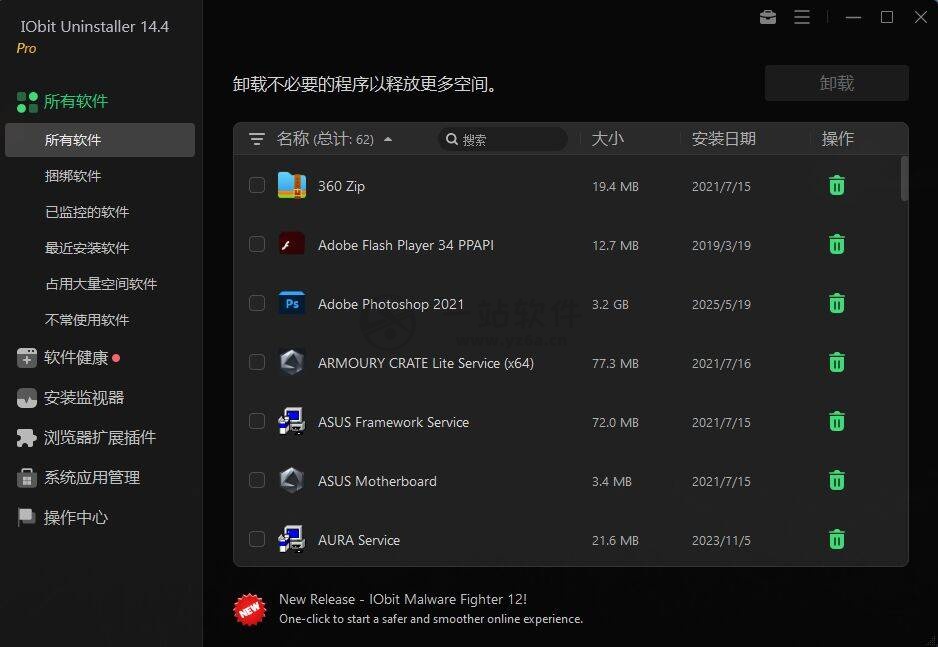Click the trash icon for 360 Zip
Image resolution: width=938 pixels, height=647 pixels.
pos(837,185)
